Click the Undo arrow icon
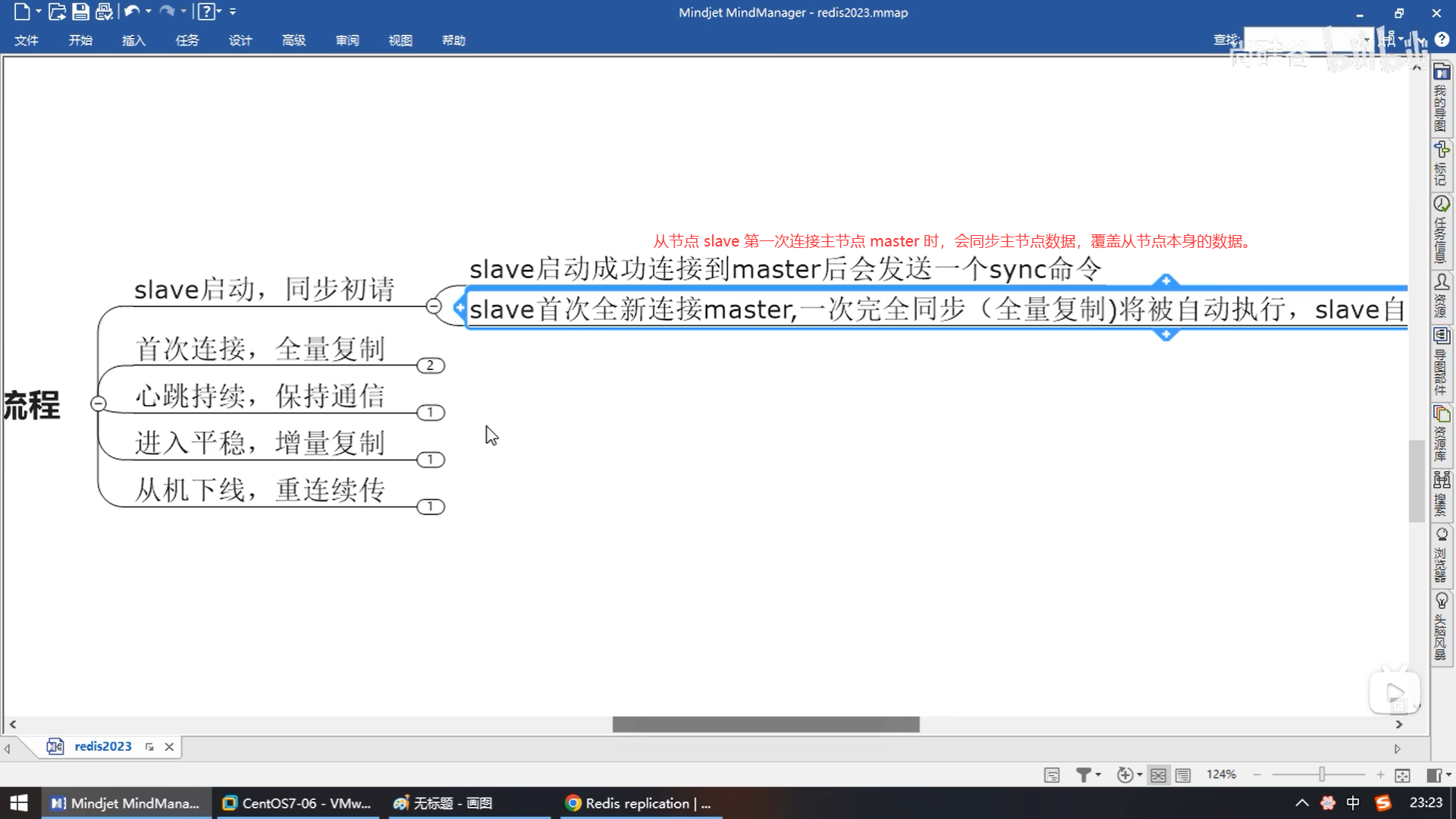The height and width of the screenshot is (819, 1456). (131, 11)
